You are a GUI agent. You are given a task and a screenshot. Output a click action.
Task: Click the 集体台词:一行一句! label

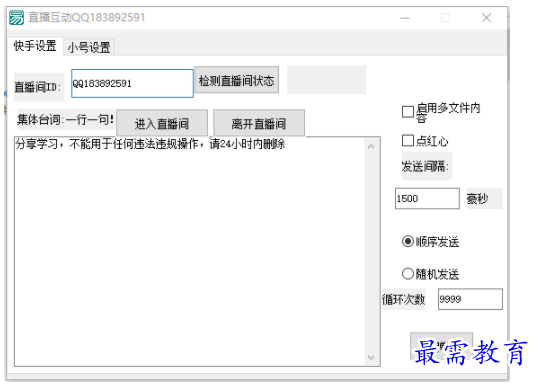point(65,120)
